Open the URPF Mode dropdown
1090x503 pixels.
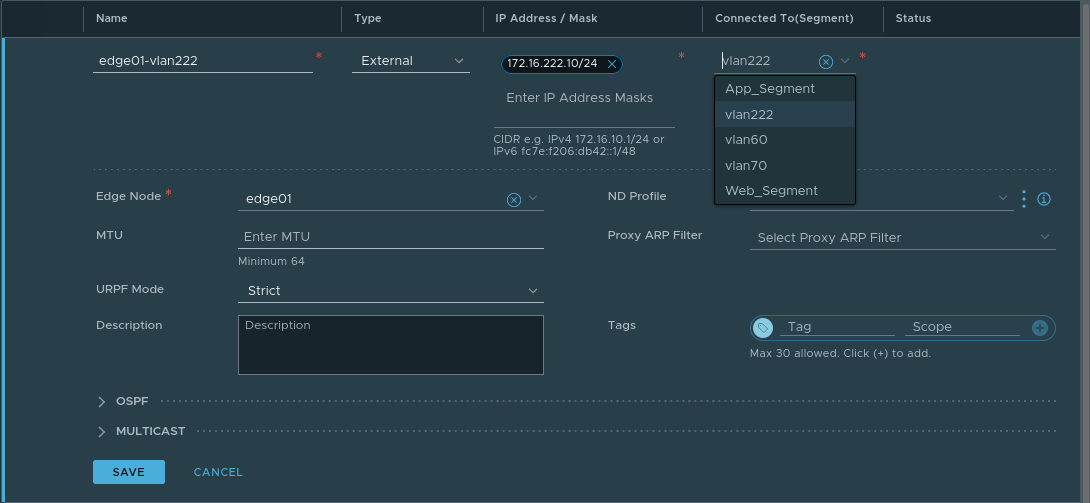click(390, 291)
